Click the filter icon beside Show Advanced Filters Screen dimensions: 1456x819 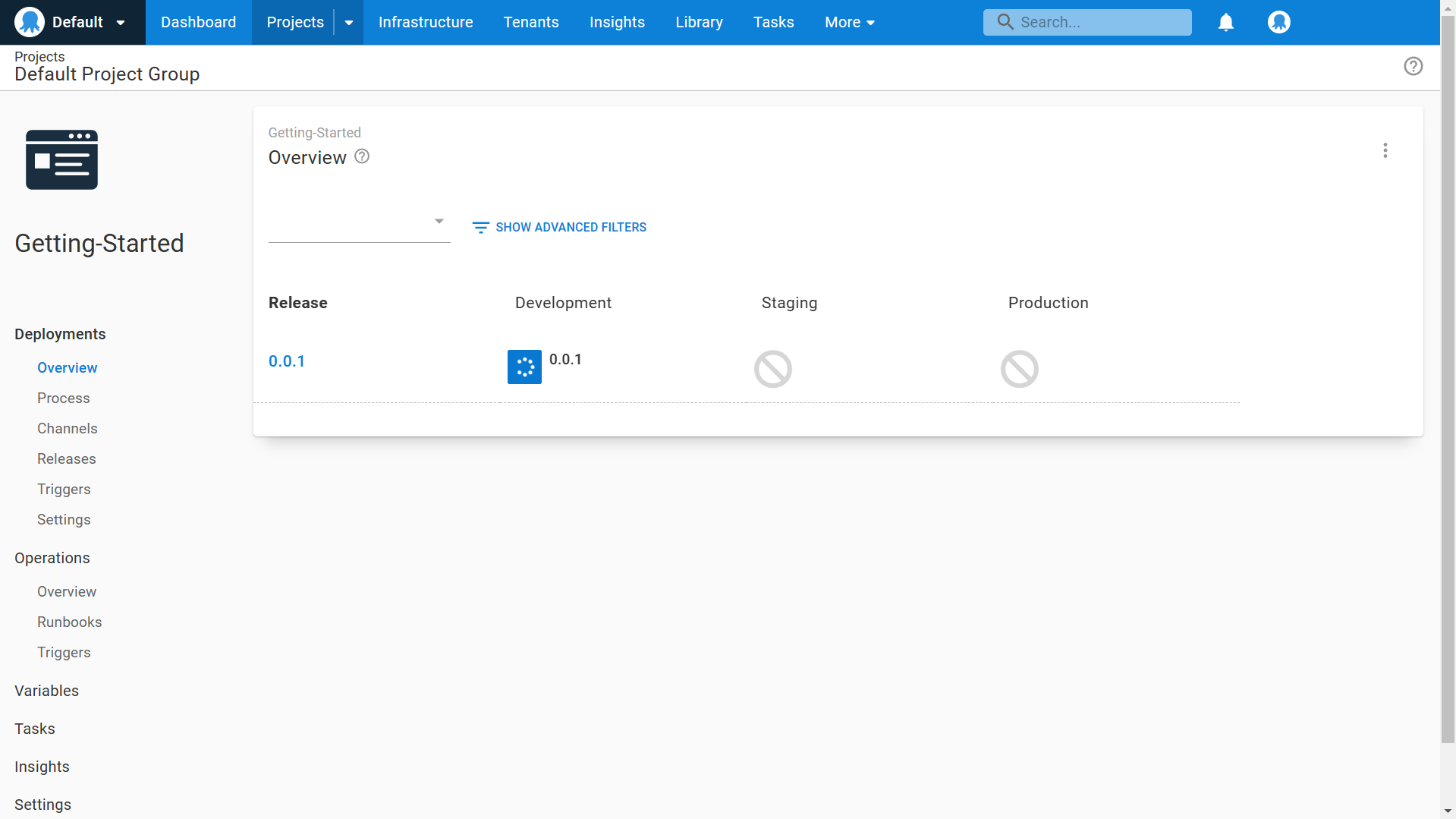tap(480, 227)
